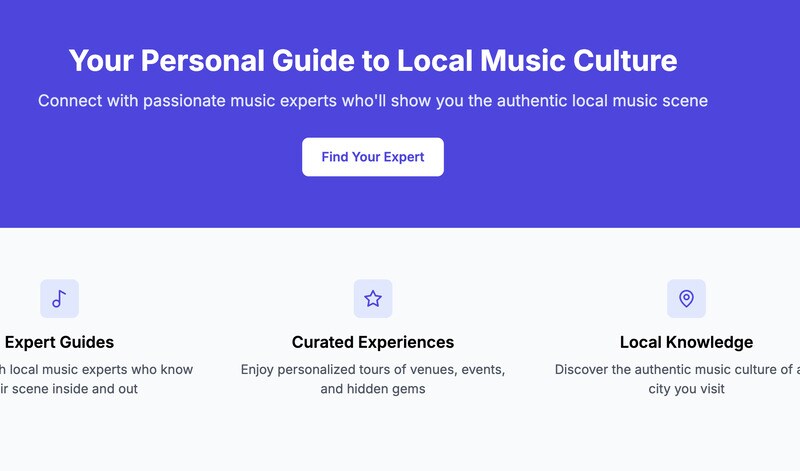Click the "city you visit" text line
The width and height of the screenshot is (800, 471).
[686, 389]
